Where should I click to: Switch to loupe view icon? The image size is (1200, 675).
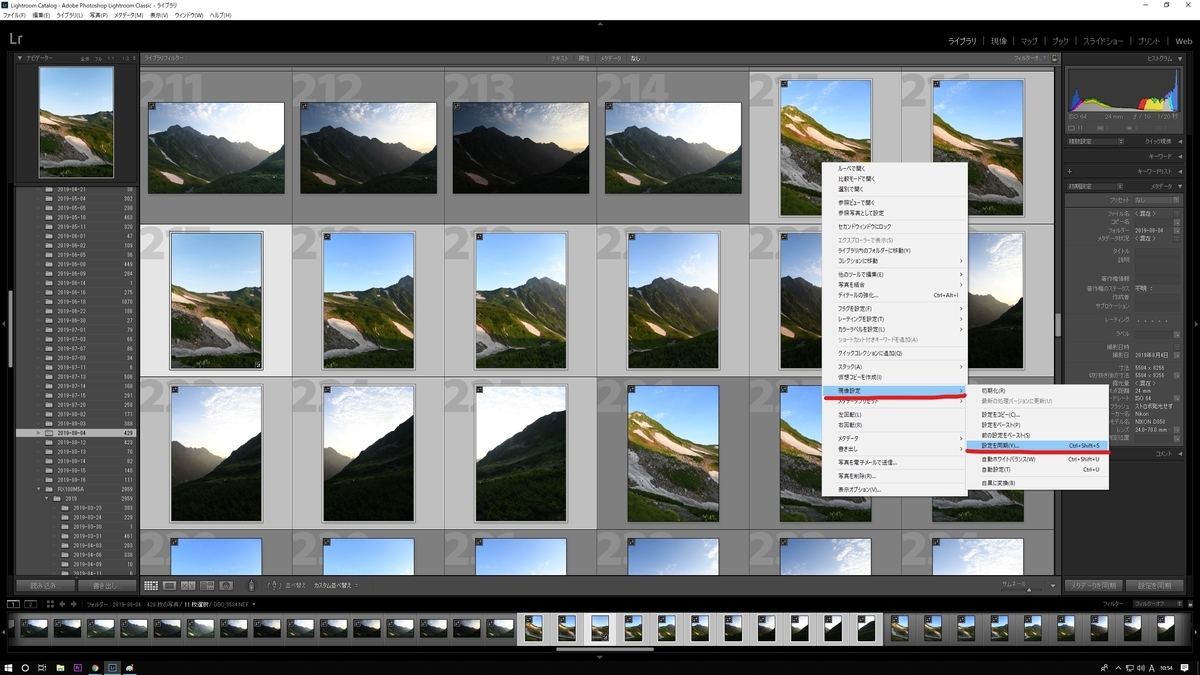pyautogui.click(x=170, y=585)
